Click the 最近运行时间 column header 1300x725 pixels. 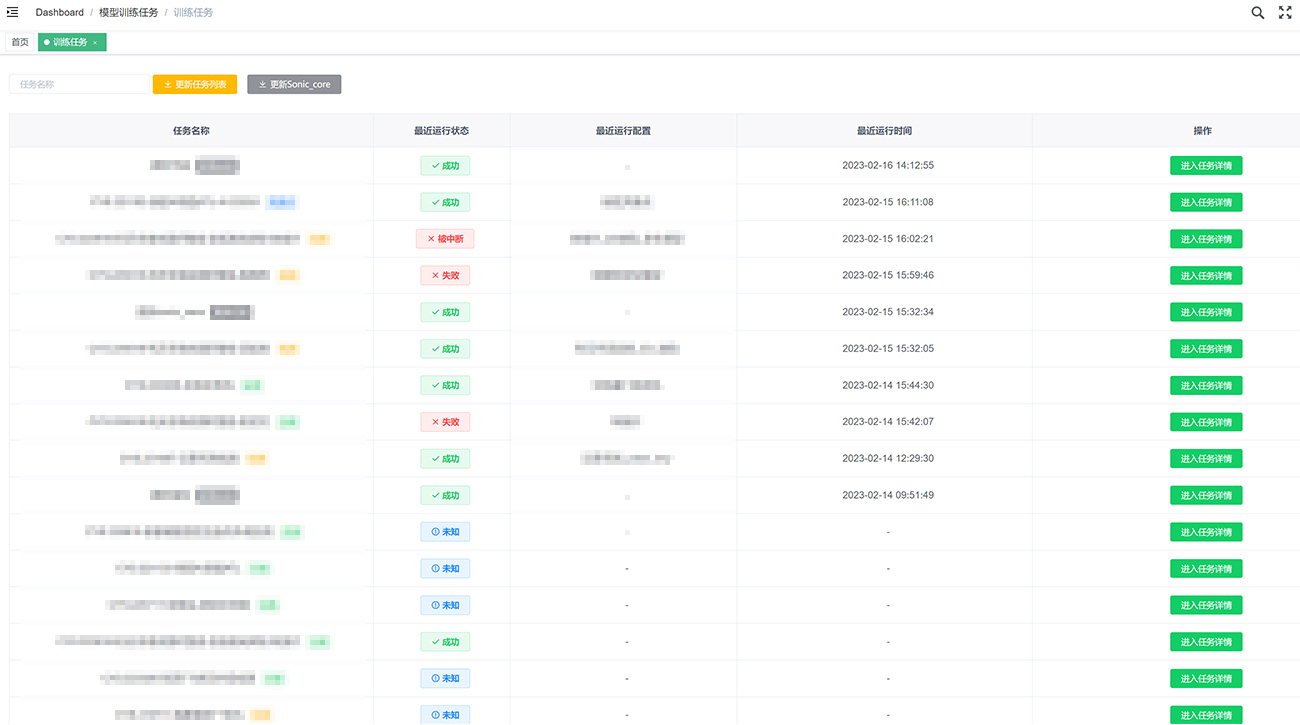click(x=884, y=131)
